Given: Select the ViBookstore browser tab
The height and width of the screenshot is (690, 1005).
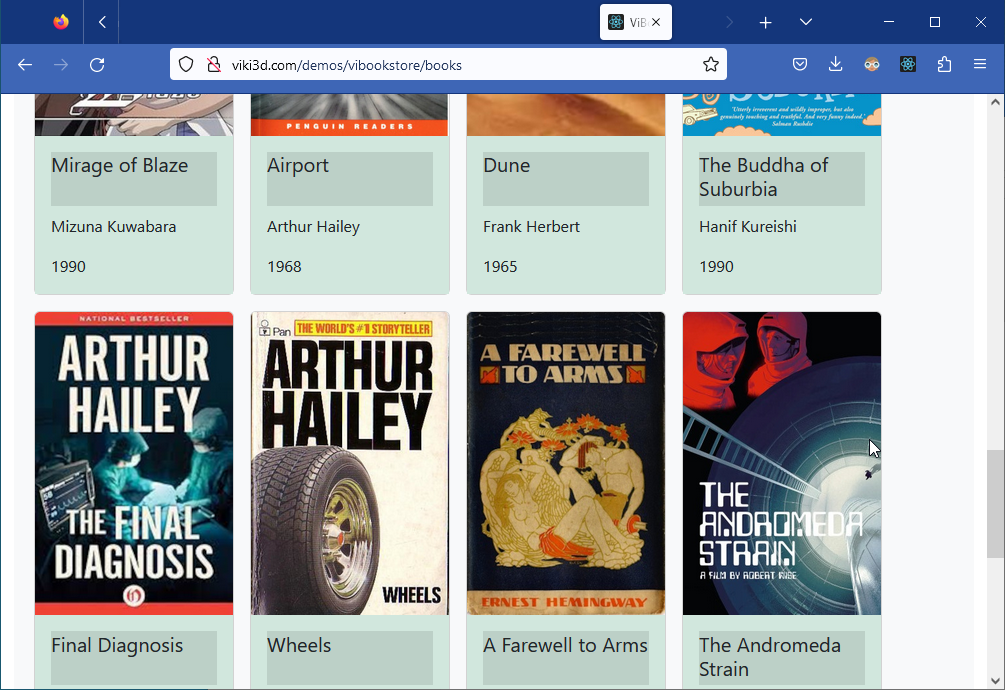Looking at the screenshot, I should [636, 22].
